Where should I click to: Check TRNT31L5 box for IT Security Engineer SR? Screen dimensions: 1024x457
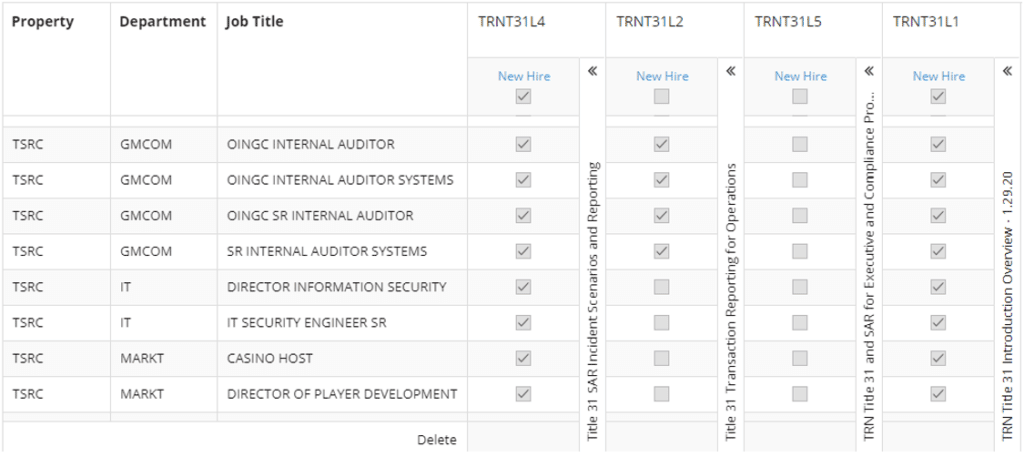[x=800, y=322]
